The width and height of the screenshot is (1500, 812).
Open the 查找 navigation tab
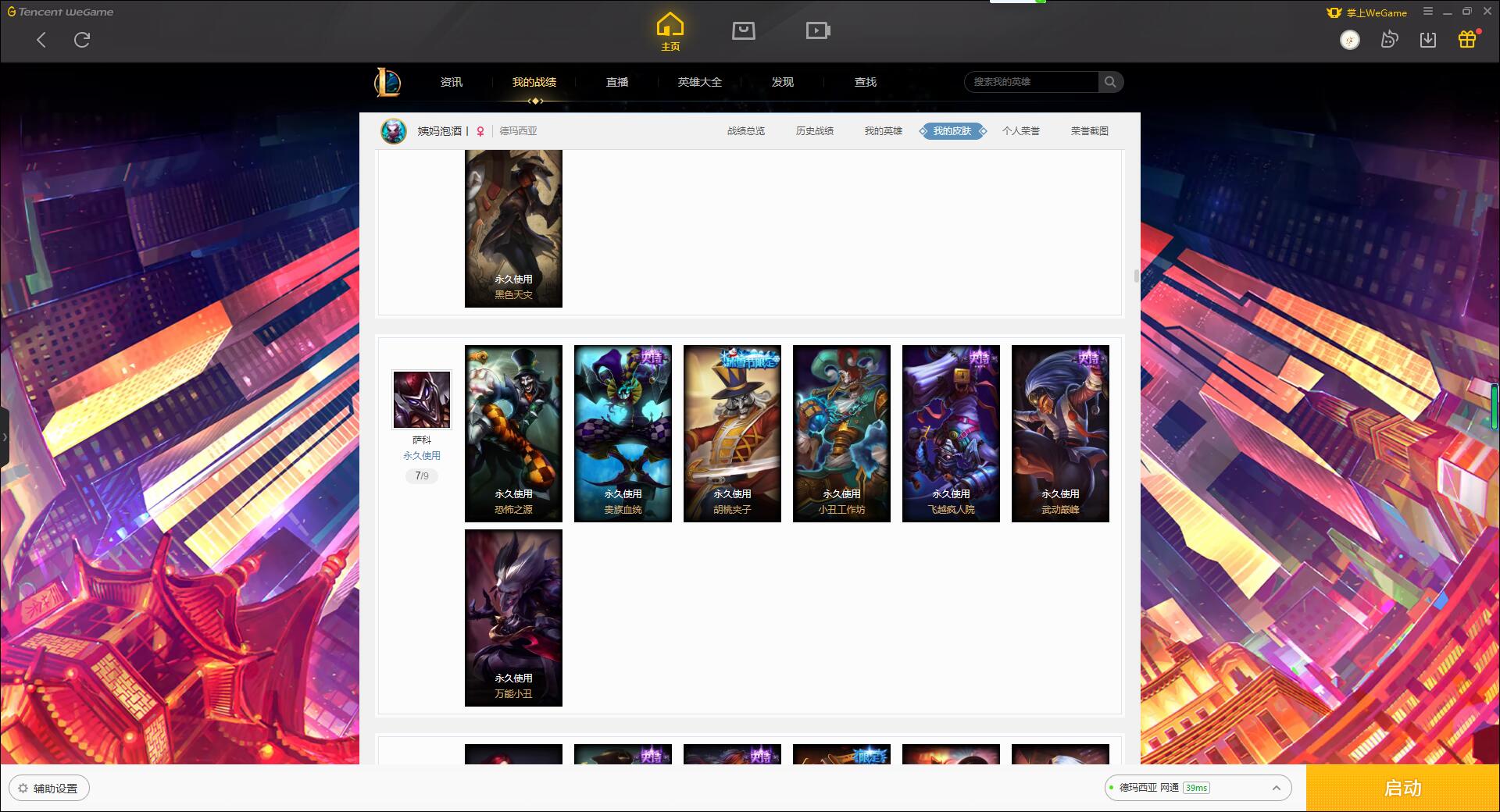coord(866,82)
